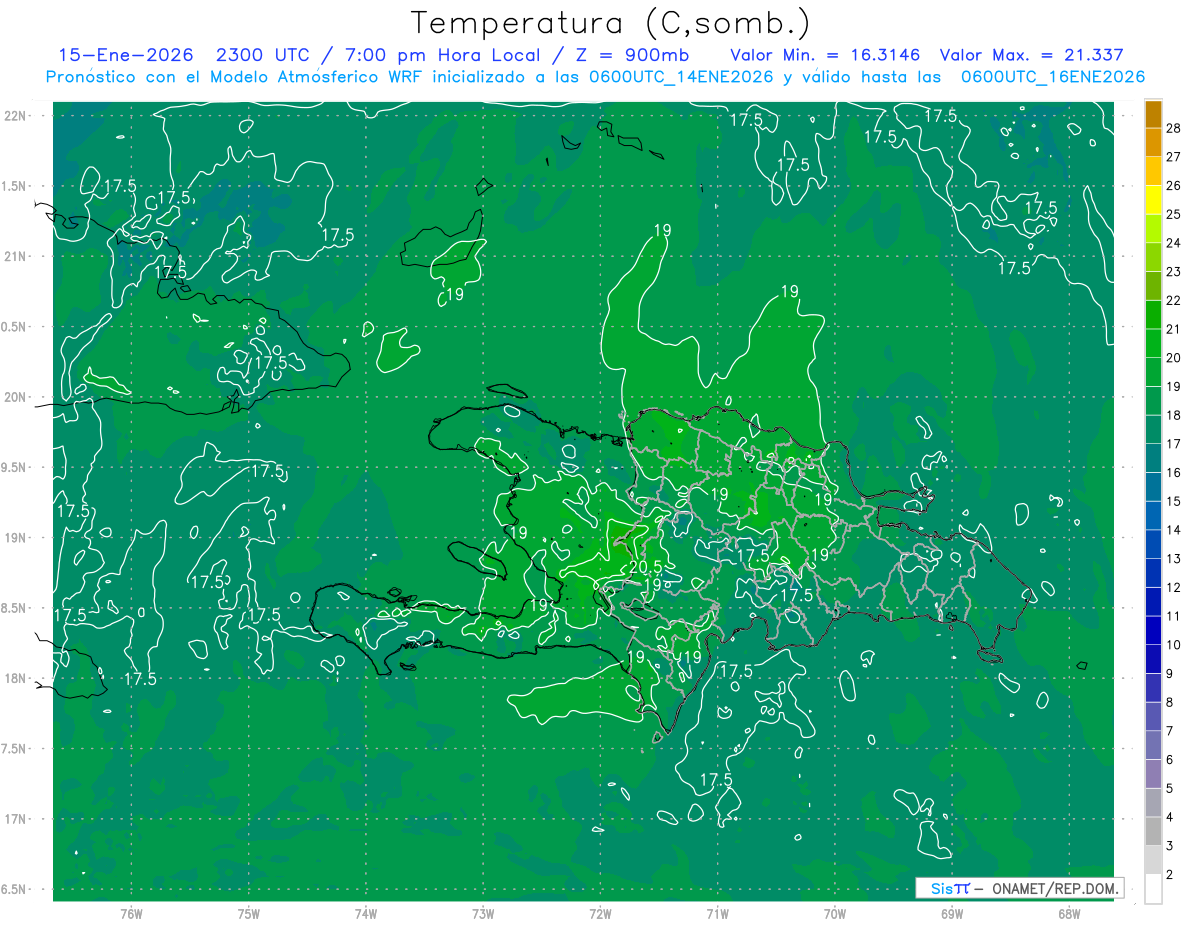Select the white swatch below label 2
Viewport: 1200px width, 927px height.
pyautogui.click(x=1153, y=889)
